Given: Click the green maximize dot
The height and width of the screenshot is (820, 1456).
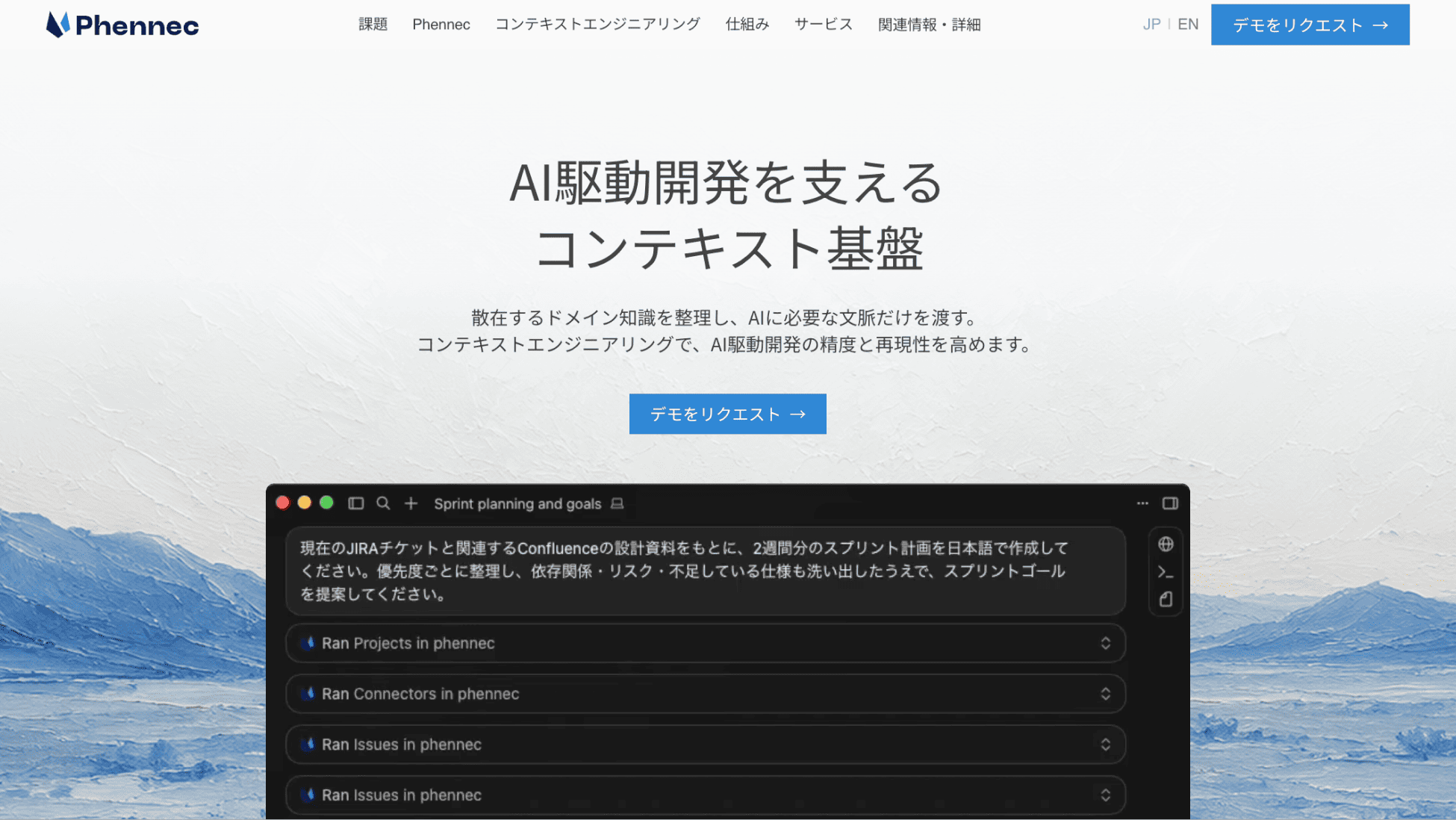Looking at the screenshot, I should [326, 503].
